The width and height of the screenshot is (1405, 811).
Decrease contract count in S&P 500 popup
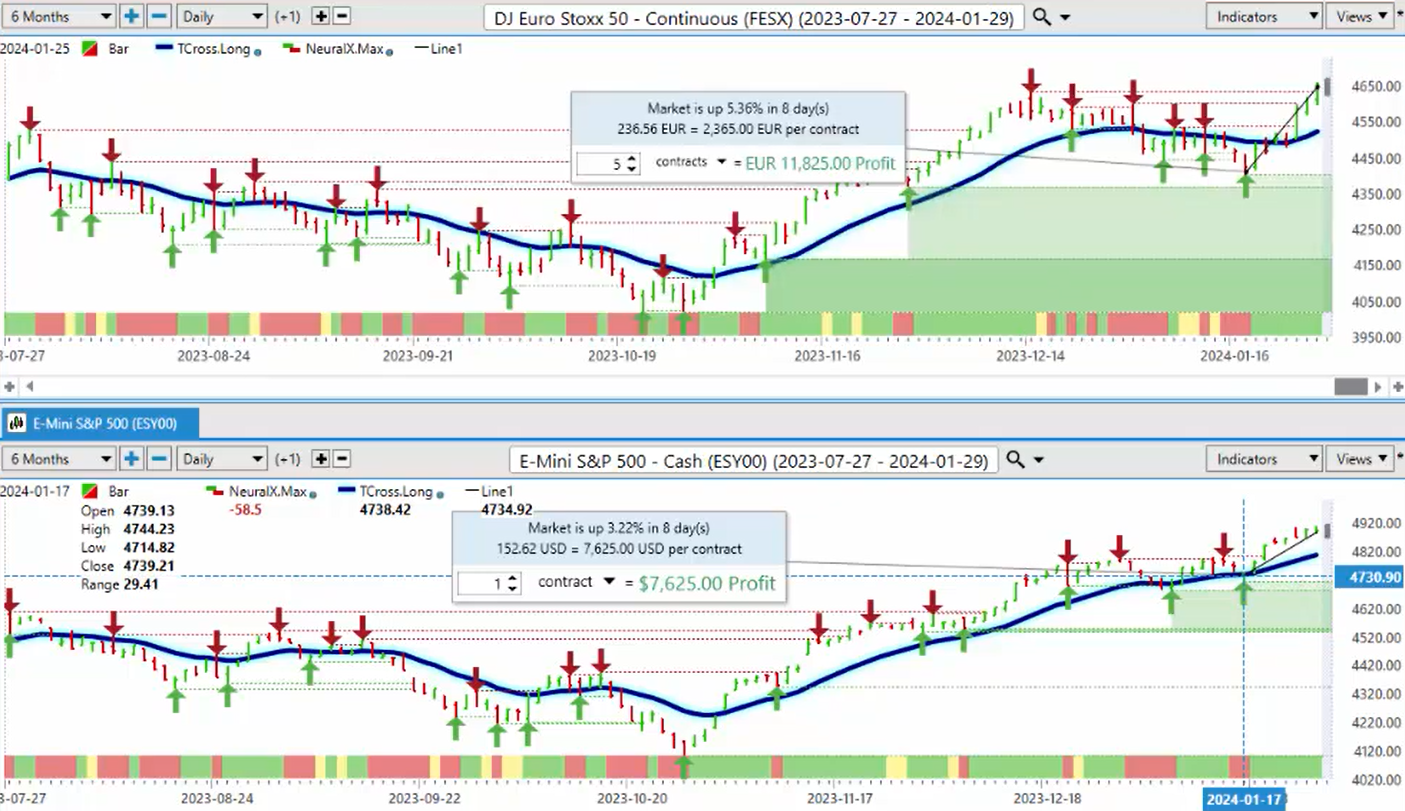513,589
